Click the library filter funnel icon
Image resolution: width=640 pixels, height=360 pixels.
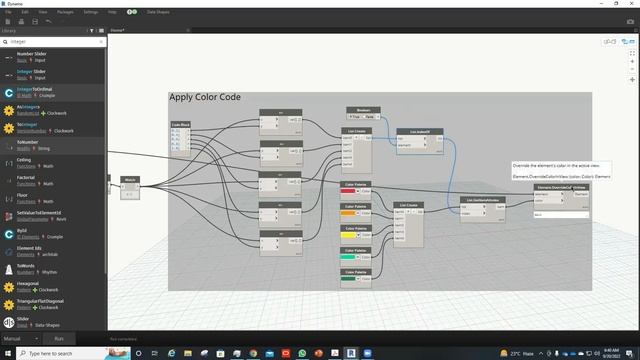point(91,31)
